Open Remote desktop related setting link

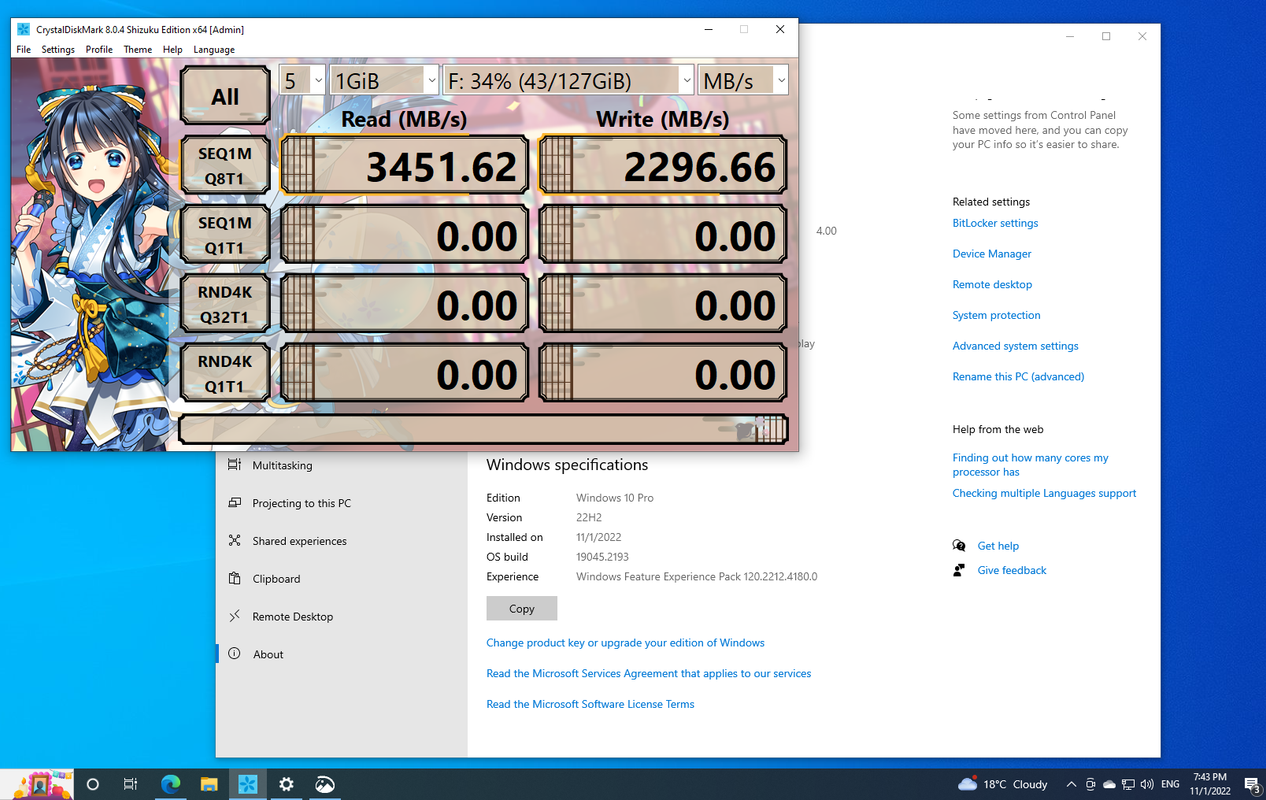click(x=992, y=285)
